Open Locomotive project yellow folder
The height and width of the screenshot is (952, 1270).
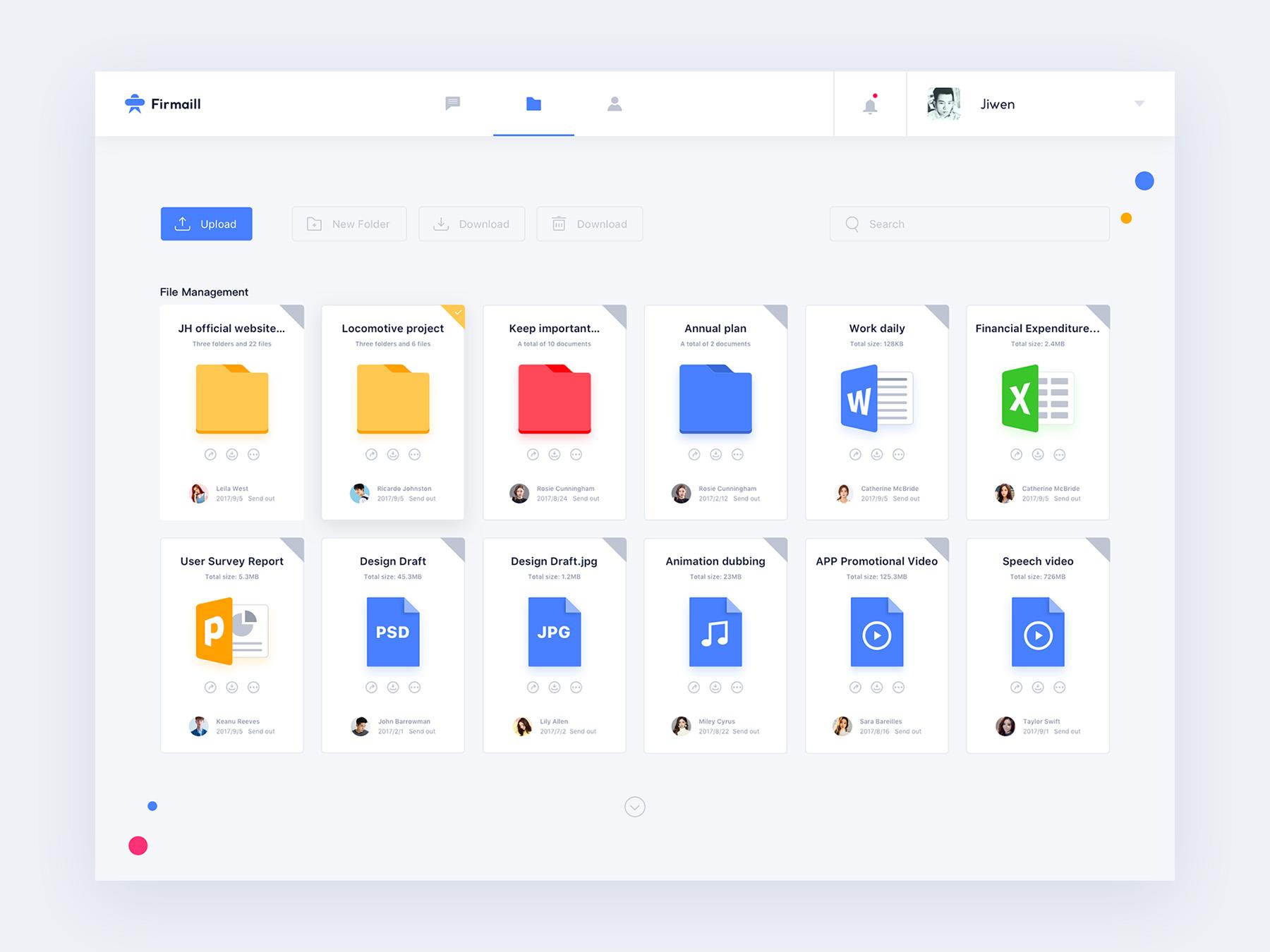(393, 398)
